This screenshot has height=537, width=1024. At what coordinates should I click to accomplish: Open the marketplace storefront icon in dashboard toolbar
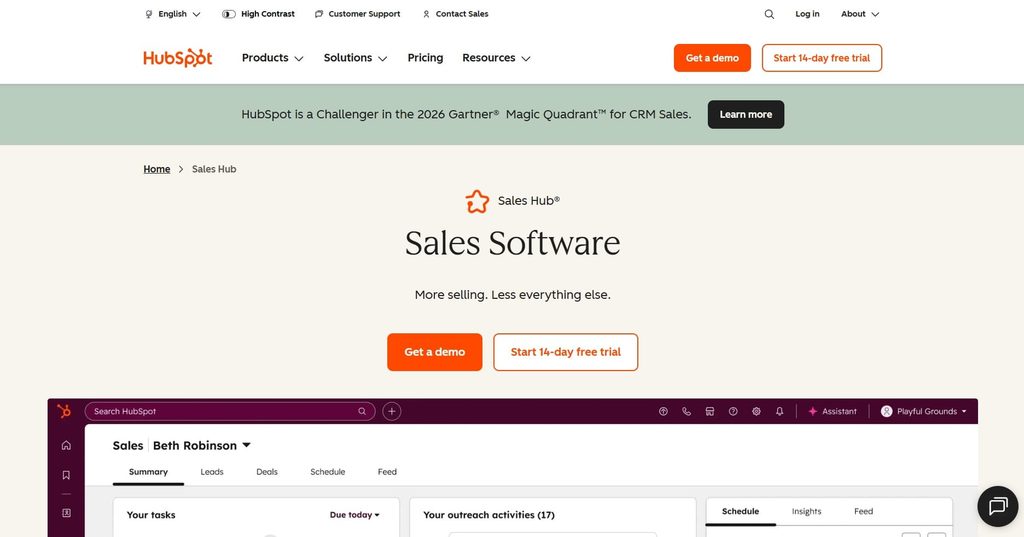710,411
